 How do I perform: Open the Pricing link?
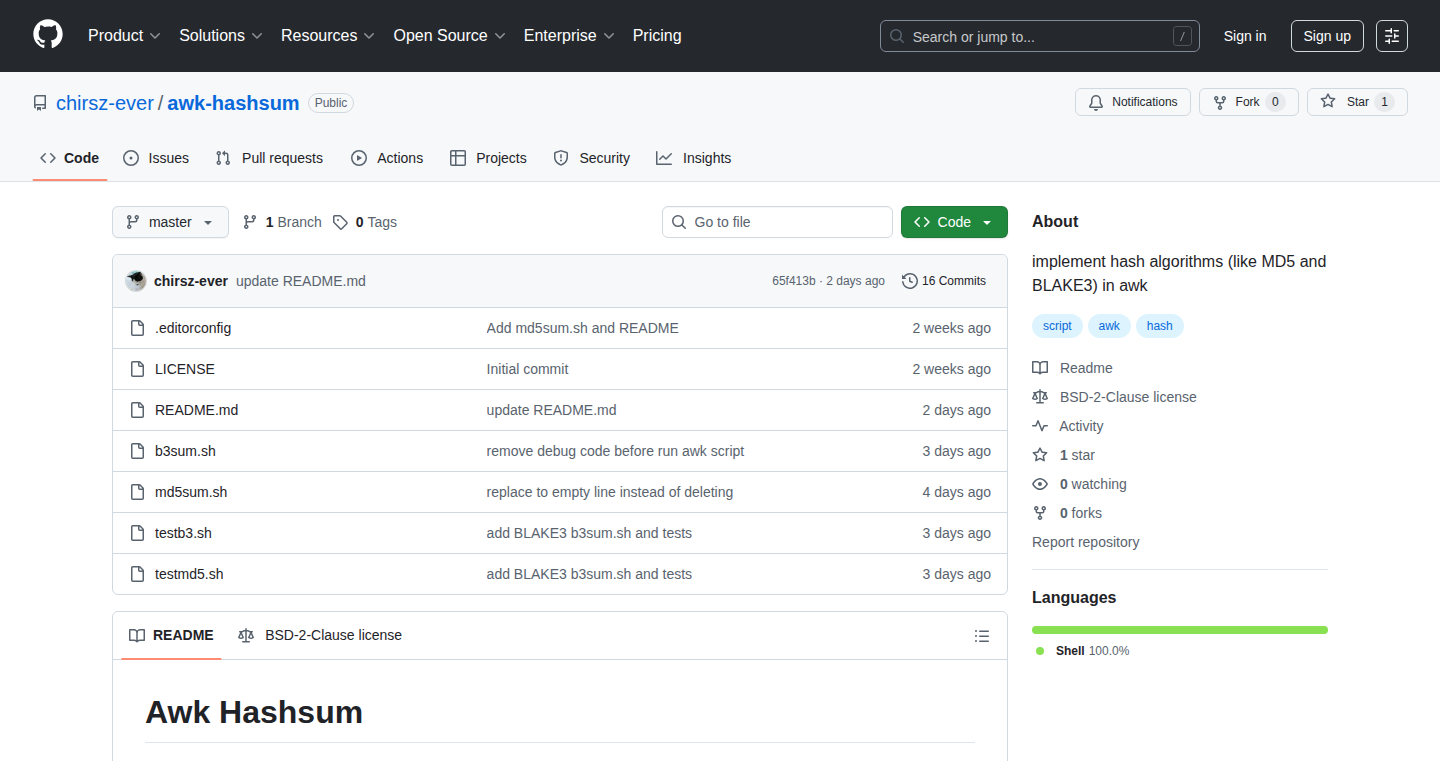[657, 35]
